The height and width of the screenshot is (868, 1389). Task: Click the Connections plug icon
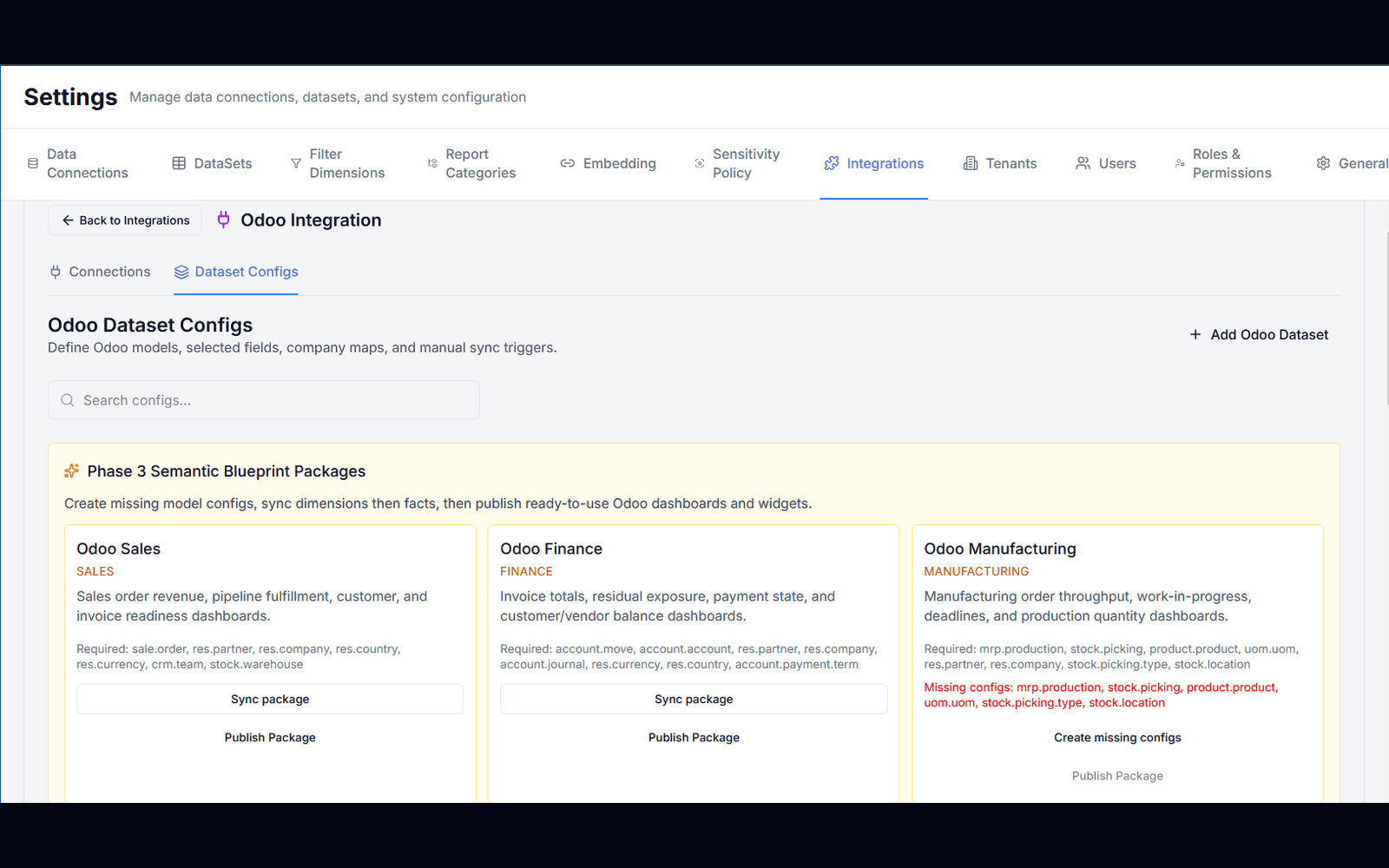56,272
